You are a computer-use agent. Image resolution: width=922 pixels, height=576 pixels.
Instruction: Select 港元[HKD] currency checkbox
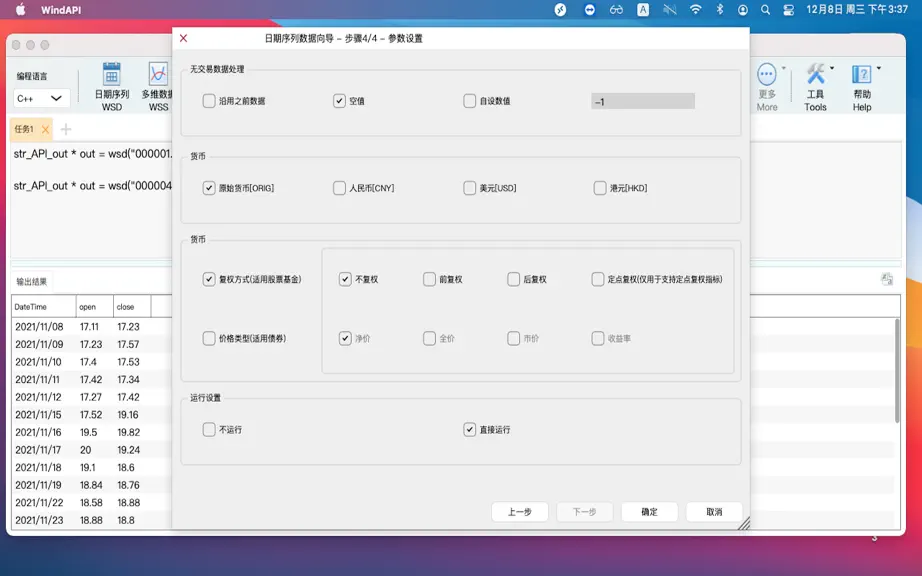pos(600,187)
